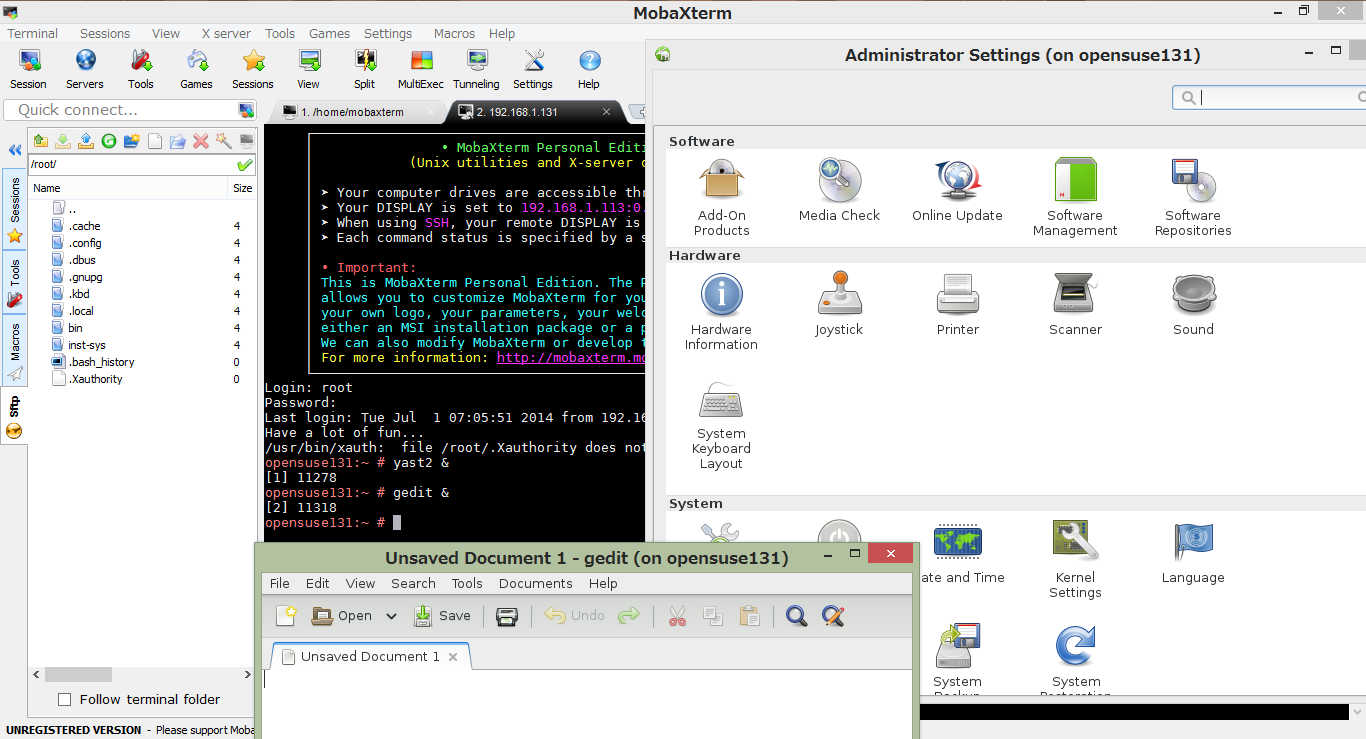Click the search field in Administrator Settings
This screenshot has height=739, width=1366.
tap(1270, 97)
